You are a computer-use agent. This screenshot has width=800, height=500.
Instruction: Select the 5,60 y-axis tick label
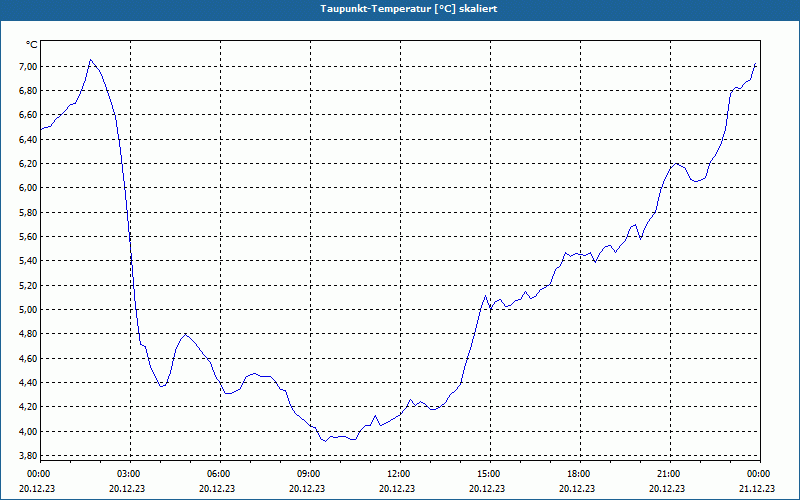pyautogui.click(x=27, y=237)
